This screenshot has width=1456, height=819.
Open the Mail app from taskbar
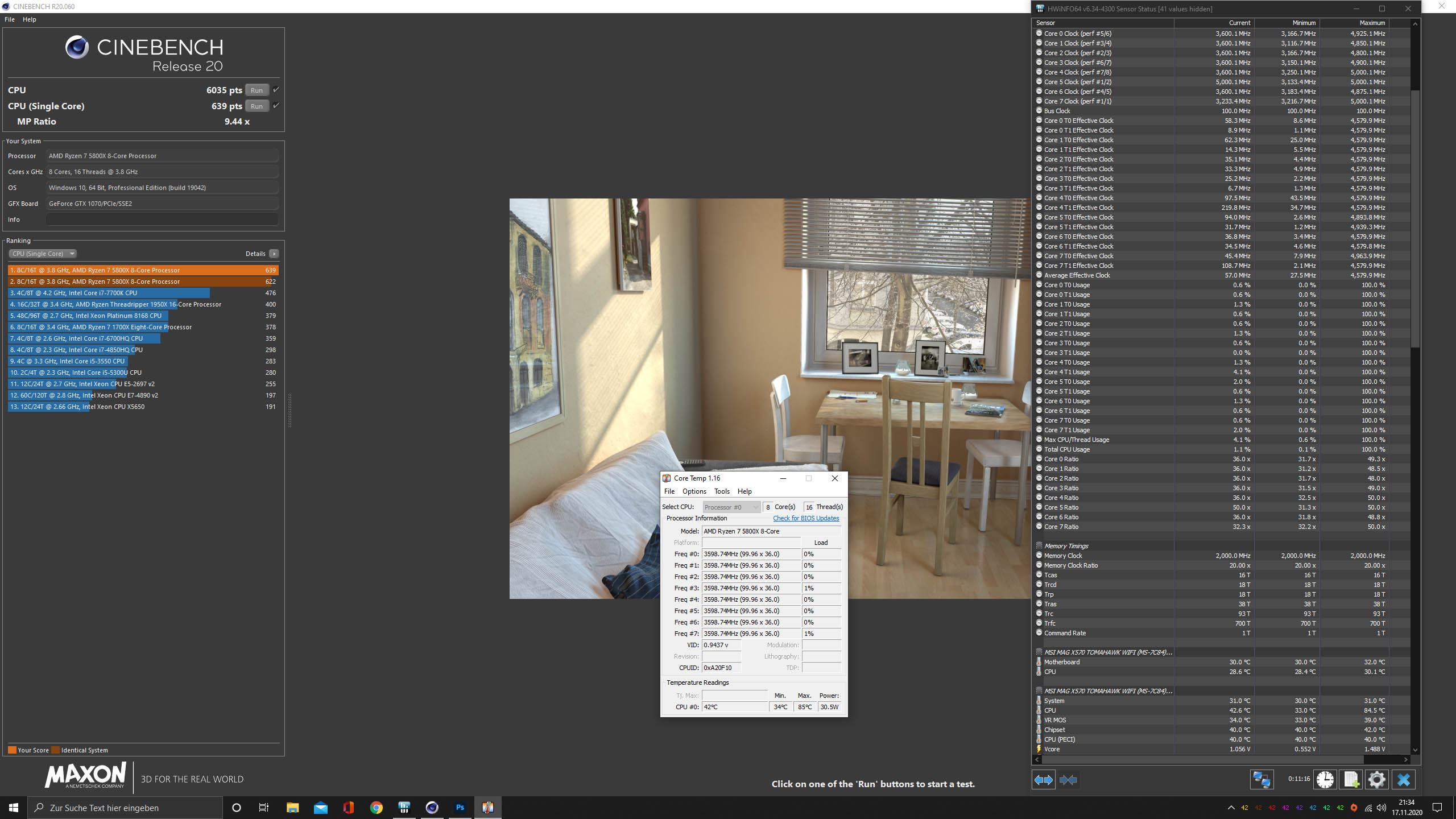pyautogui.click(x=321, y=808)
